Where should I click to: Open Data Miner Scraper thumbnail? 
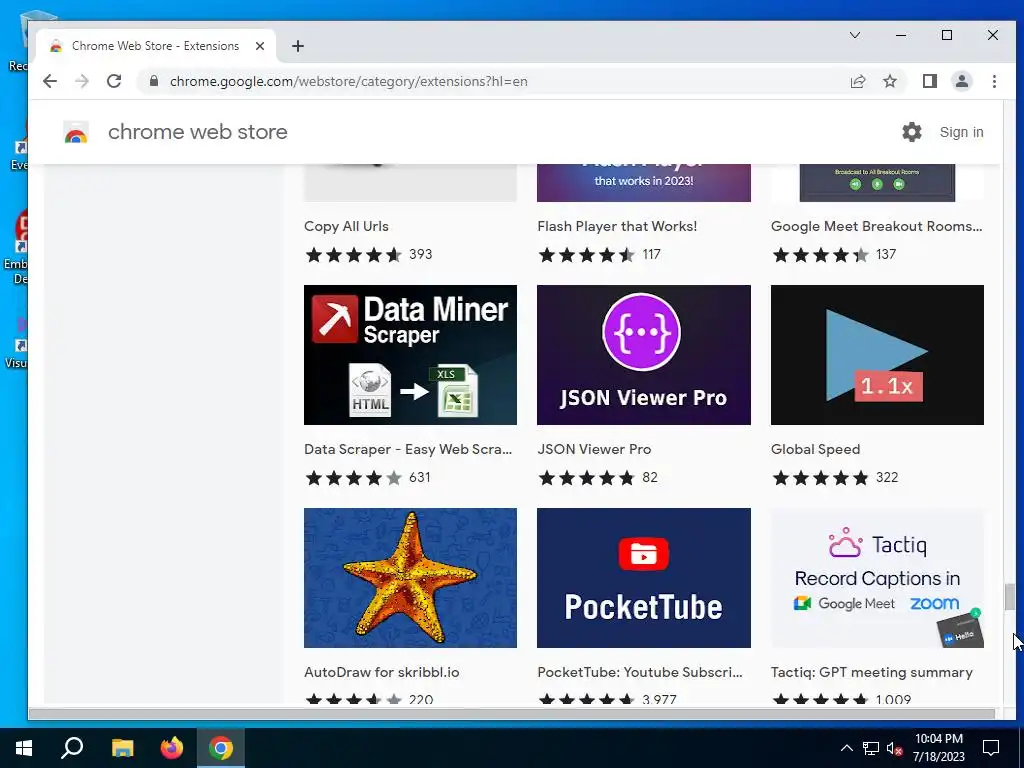[410, 355]
